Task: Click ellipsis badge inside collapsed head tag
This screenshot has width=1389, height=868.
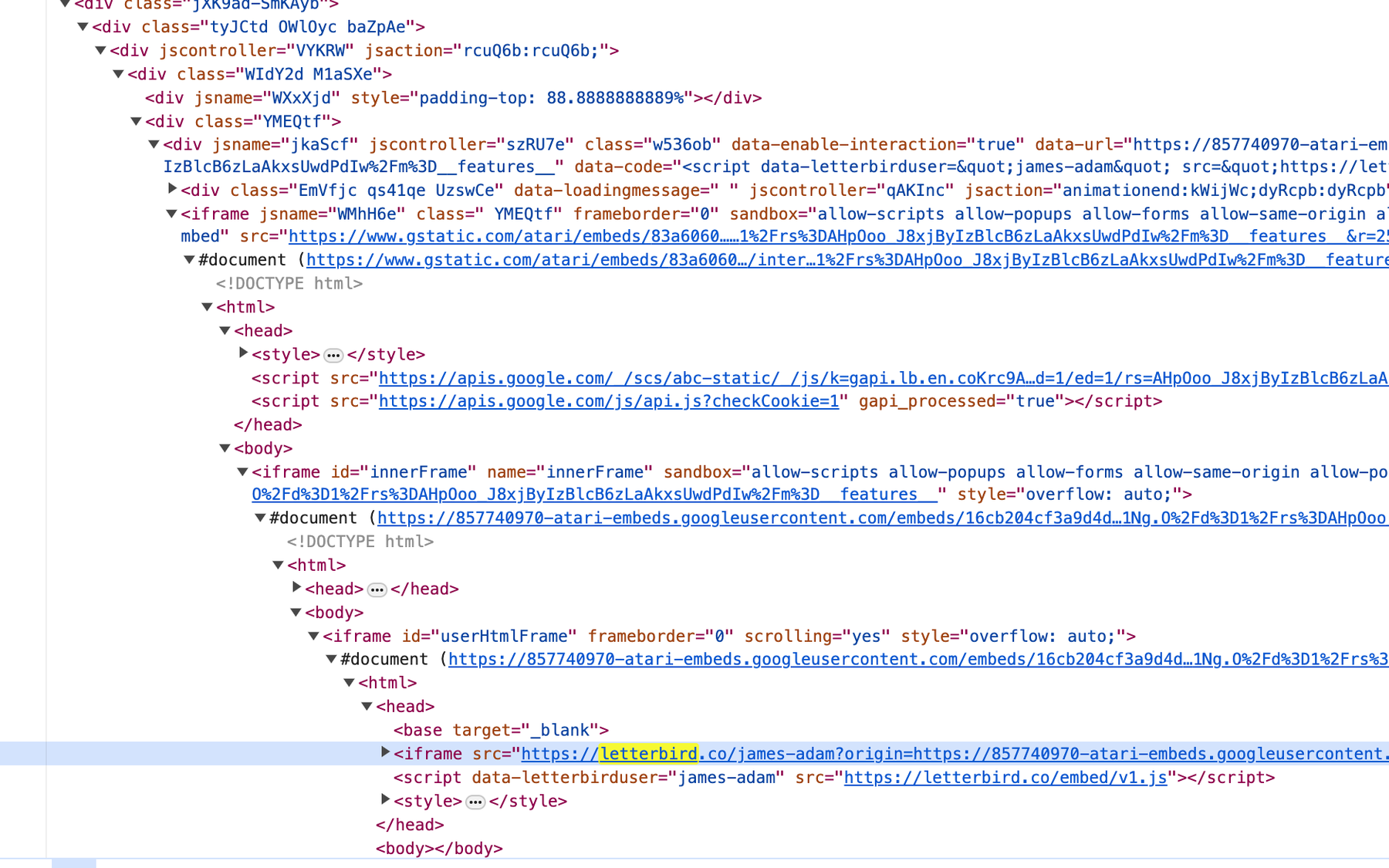Action: coord(377,589)
